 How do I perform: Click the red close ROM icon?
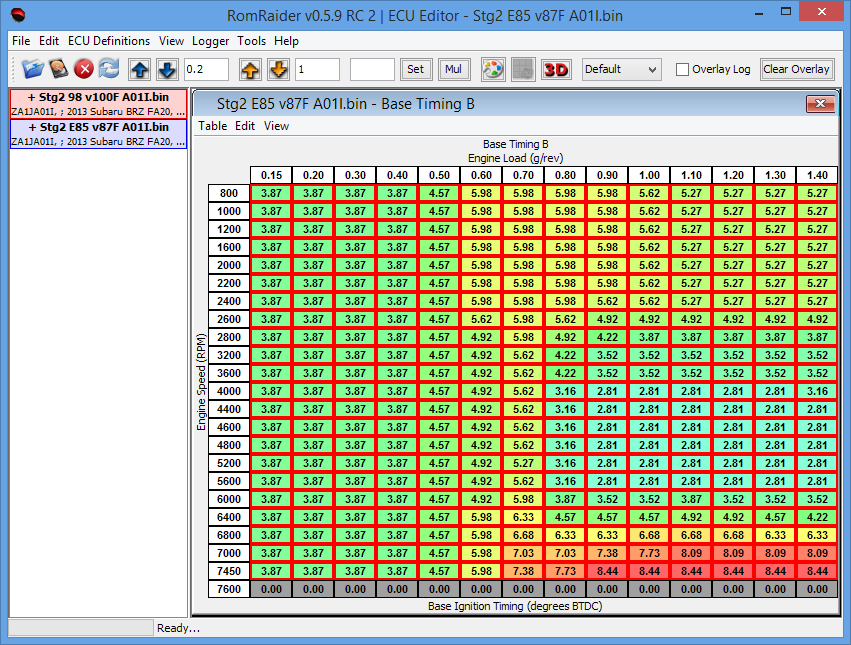pos(84,69)
